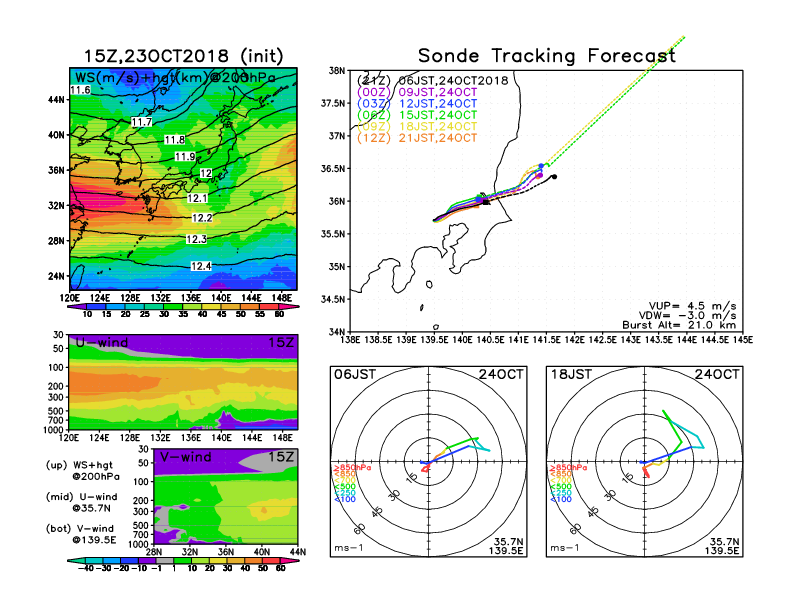The width and height of the screenshot is (792, 612).
Task: Click the "15Z,23OCT2018 (init)" header
Action: point(184,56)
